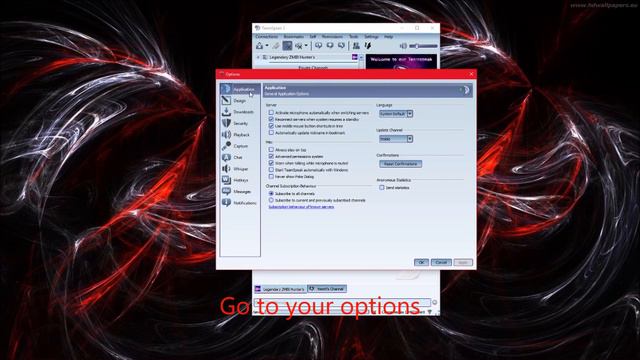Click the highlighted subscribe icon in TeamSpeak toolbar

click(287, 46)
